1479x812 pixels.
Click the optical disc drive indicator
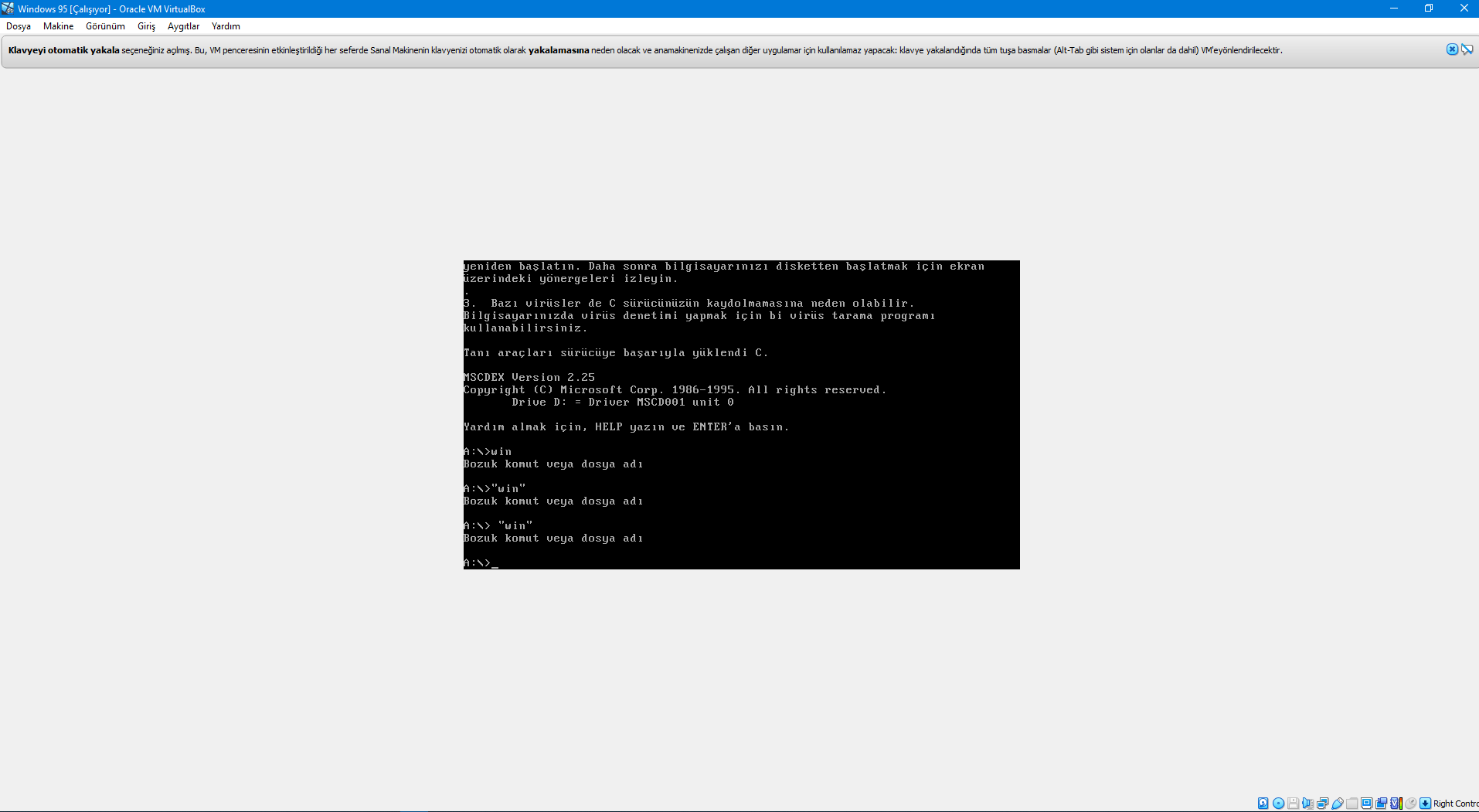1278,804
